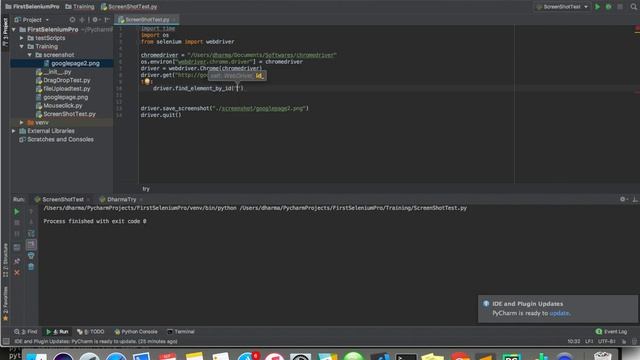640x360 pixels.
Task: Switch to DharmaTry run tab
Action: (118, 200)
